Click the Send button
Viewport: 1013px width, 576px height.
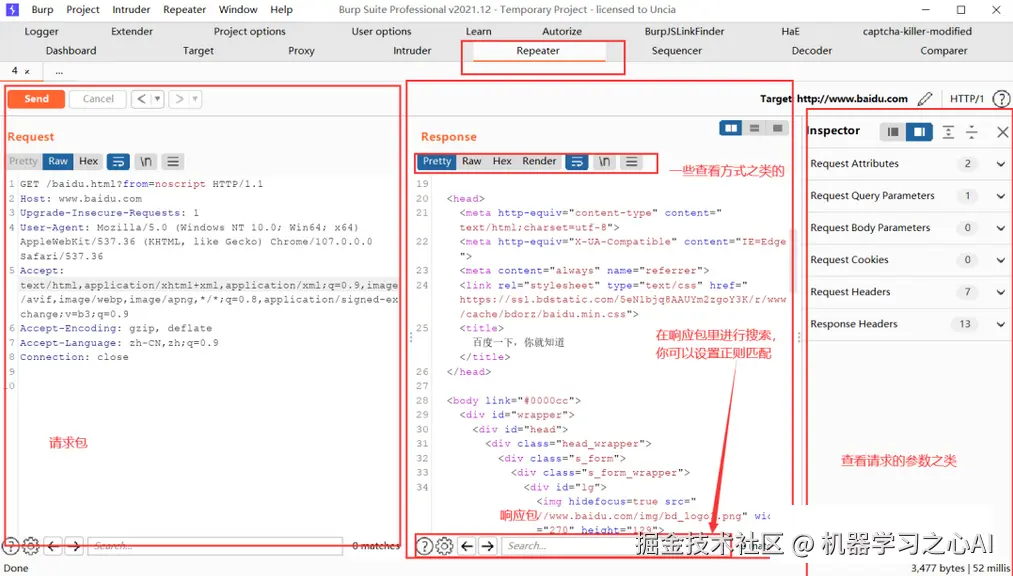pyautogui.click(x=36, y=99)
